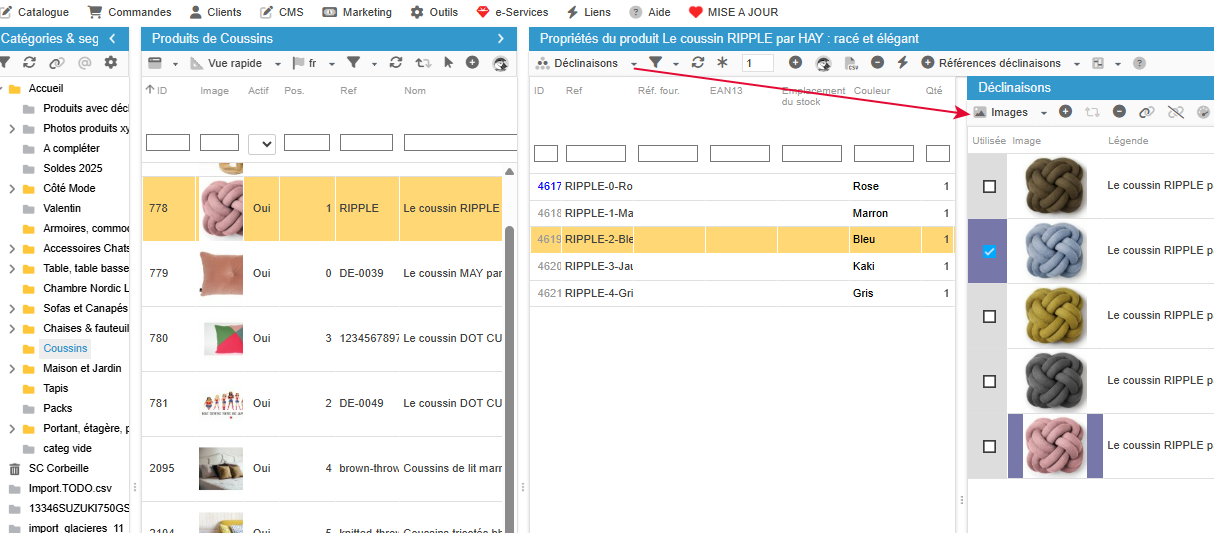Click the unlink icon in Images toolbar
The image size is (1214, 533).
coord(1175,112)
